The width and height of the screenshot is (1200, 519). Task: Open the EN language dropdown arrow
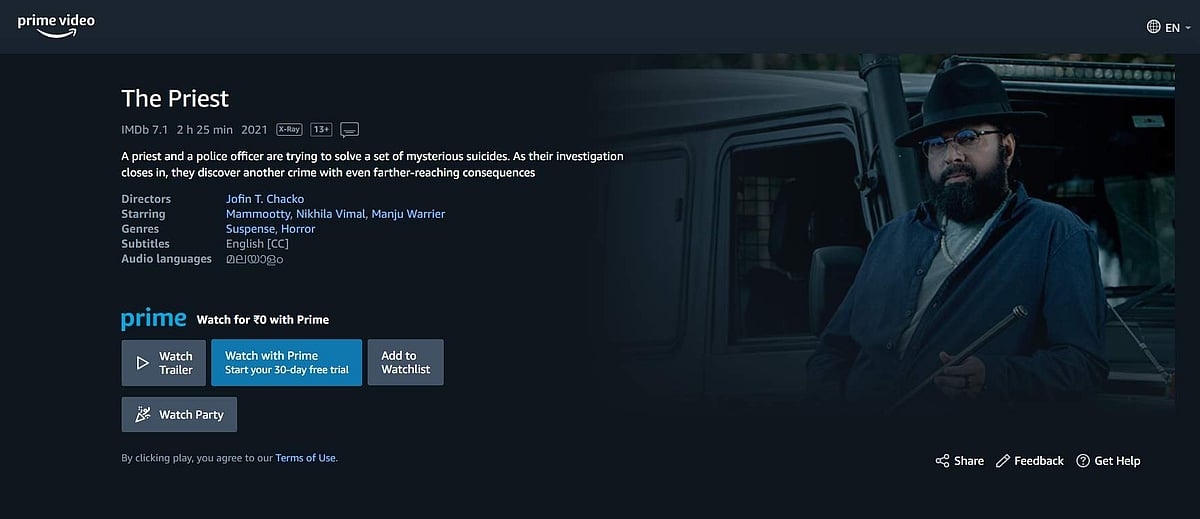pyautogui.click(x=1188, y=28)
